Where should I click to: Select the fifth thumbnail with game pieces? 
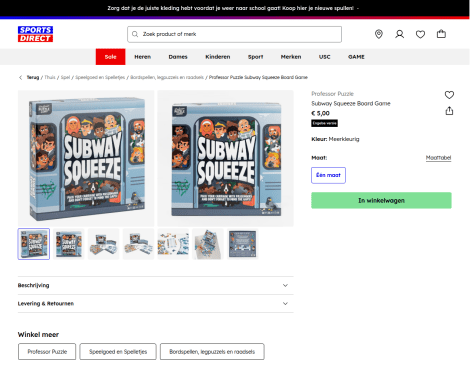point(173,244)
